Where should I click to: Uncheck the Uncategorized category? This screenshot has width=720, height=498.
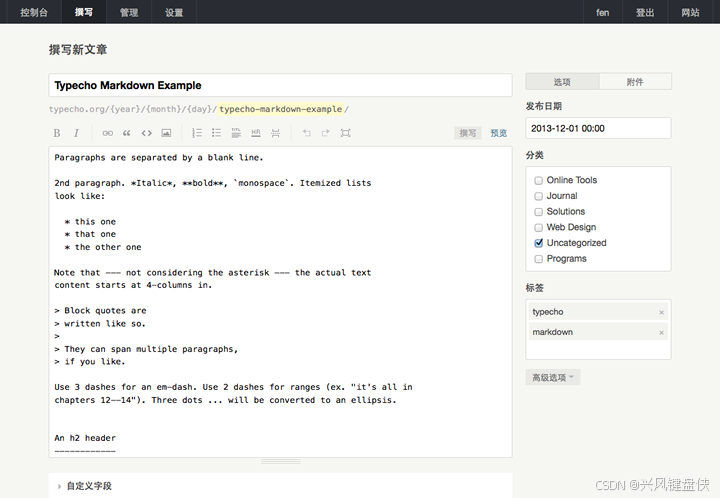pos(539,243)
